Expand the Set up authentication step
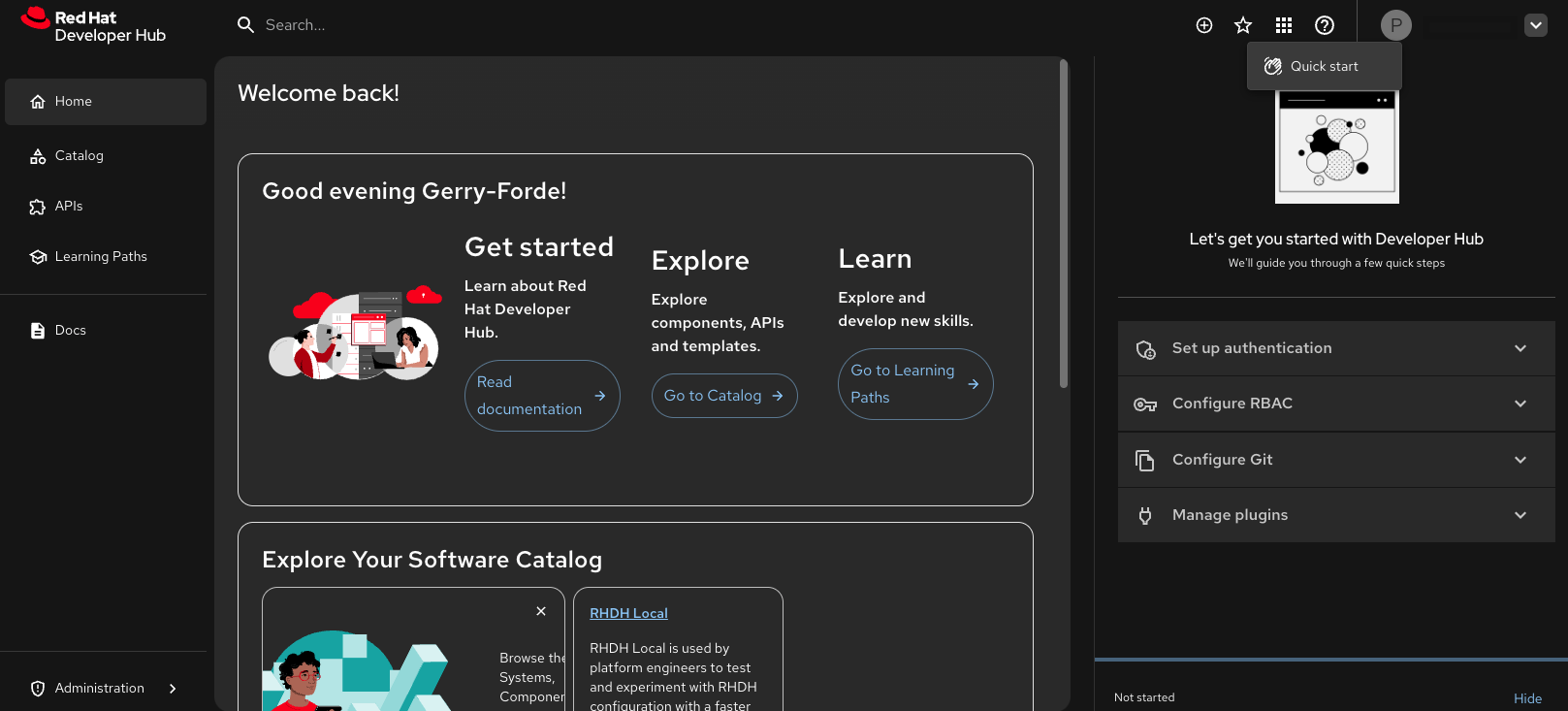 point(1335,348)
